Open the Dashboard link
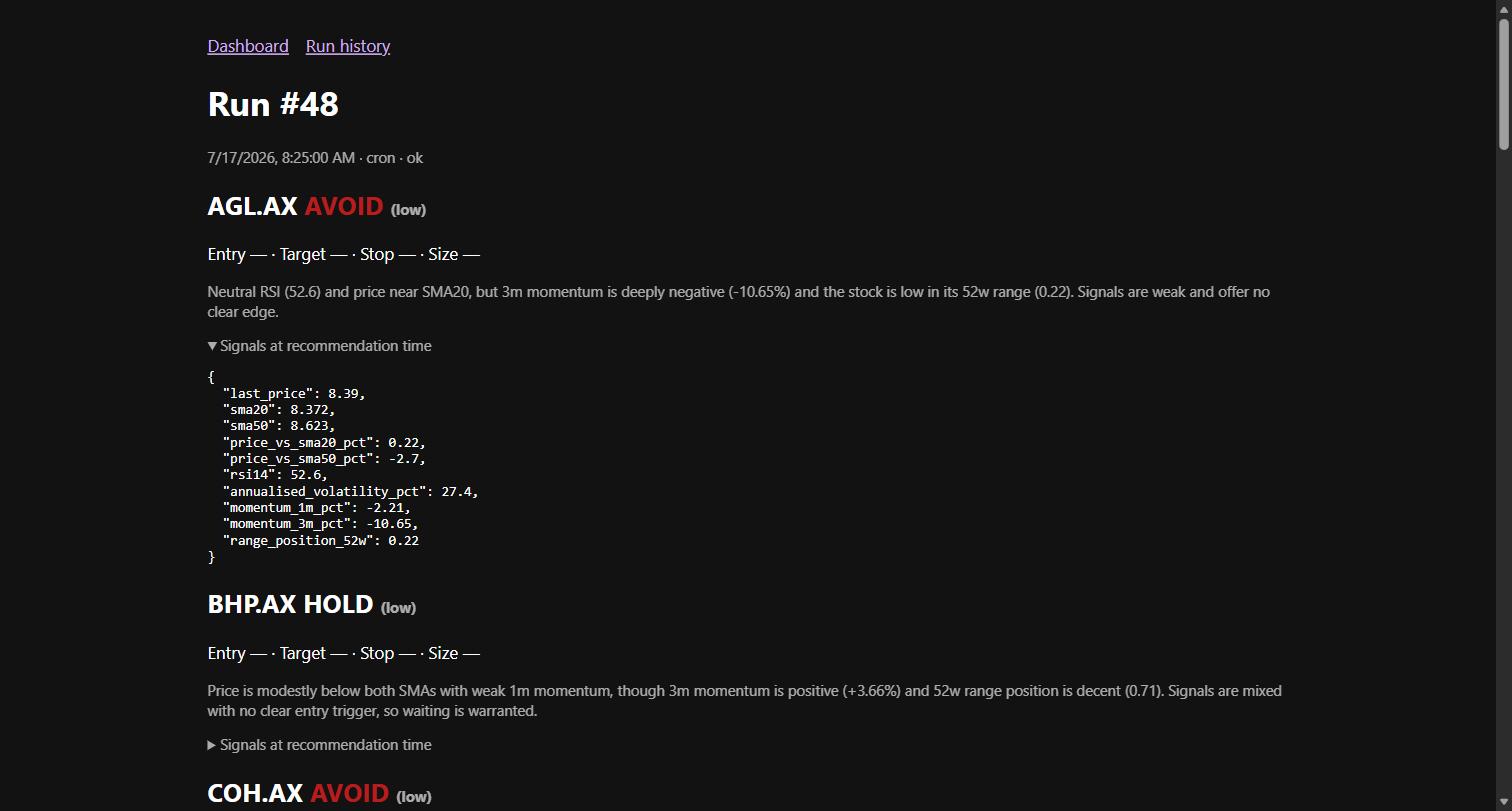Screen dimensions: 1512x811 (x=248, y=46)
